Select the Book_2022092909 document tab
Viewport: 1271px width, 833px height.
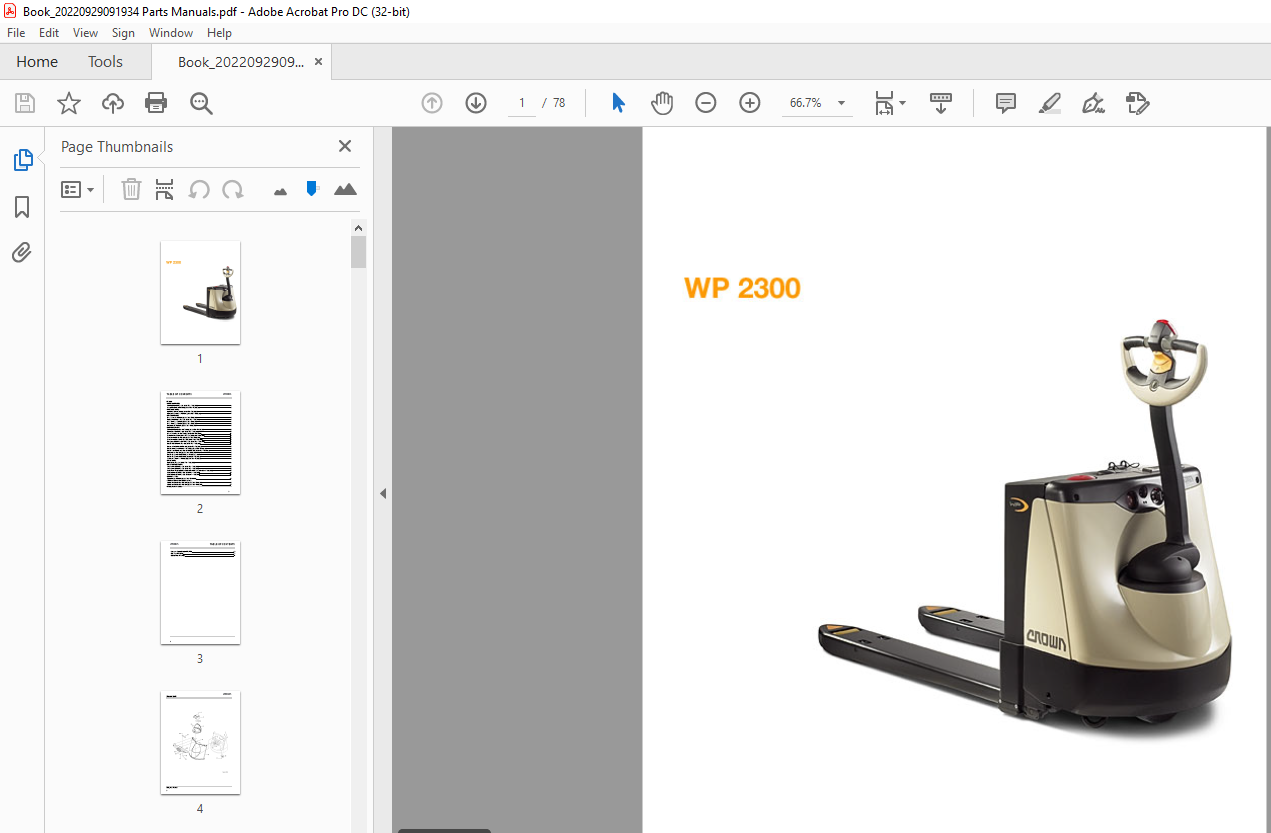241,62
